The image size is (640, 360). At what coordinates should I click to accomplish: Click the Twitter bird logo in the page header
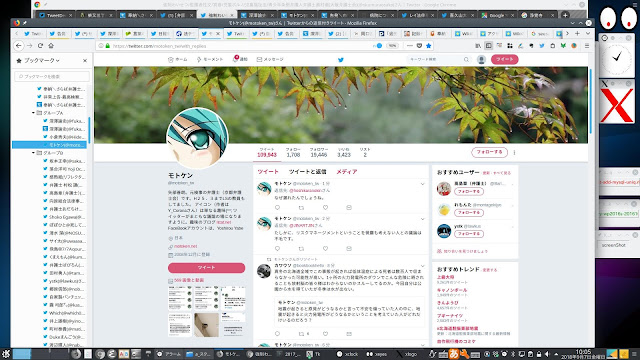point(341,60)
